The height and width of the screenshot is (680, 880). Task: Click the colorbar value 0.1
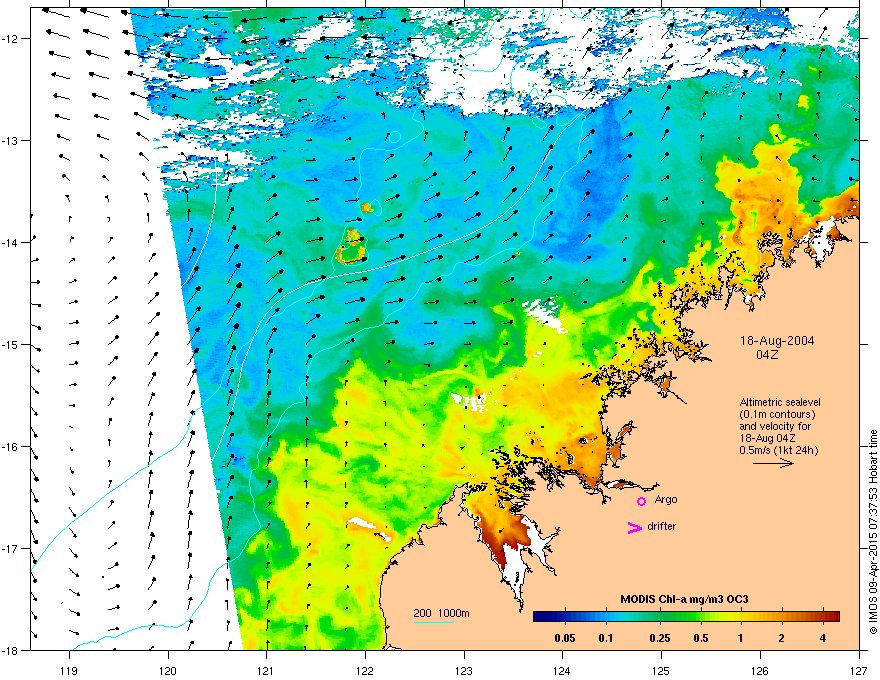606,638
